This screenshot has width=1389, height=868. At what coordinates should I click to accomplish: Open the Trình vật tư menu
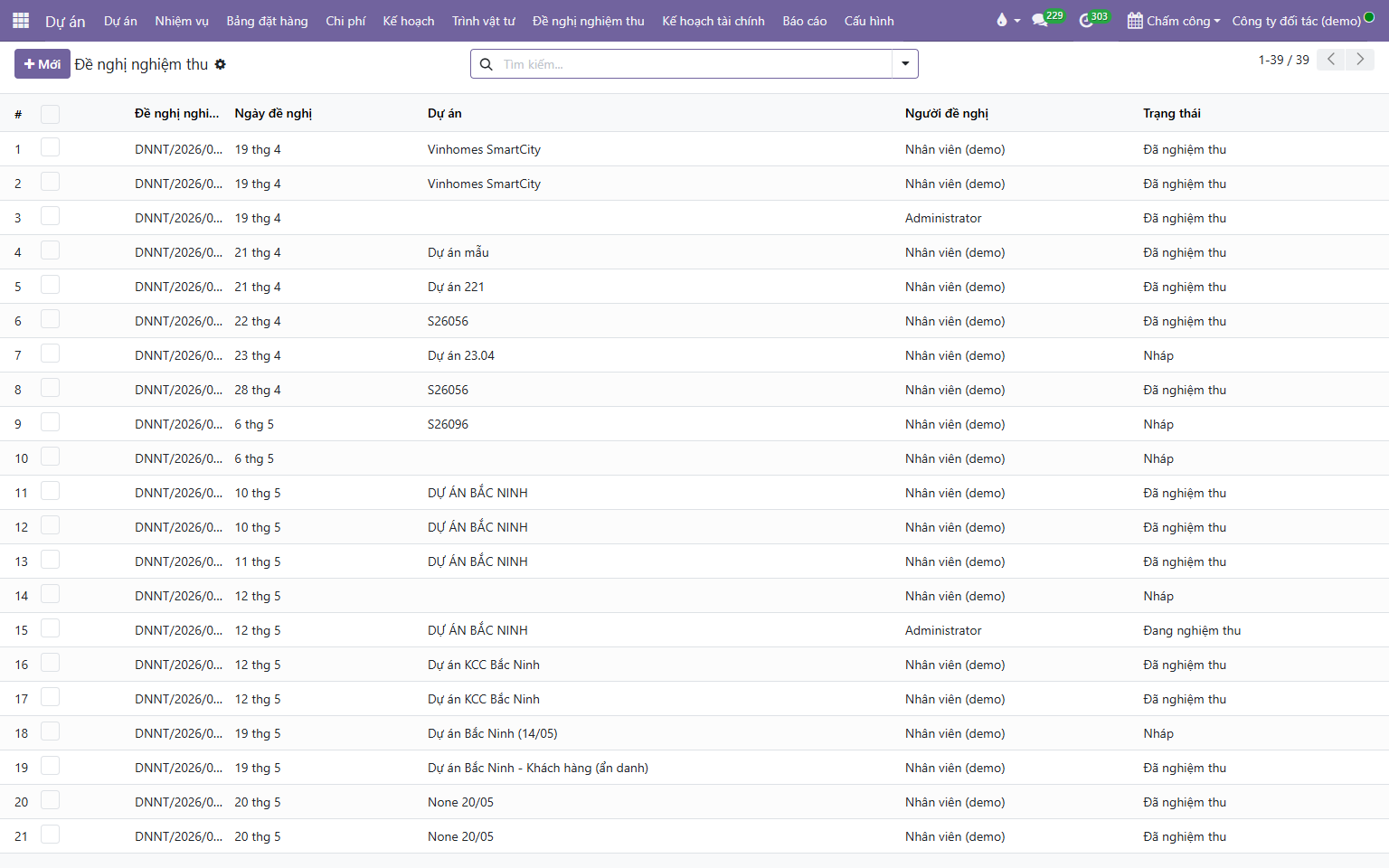484,21
